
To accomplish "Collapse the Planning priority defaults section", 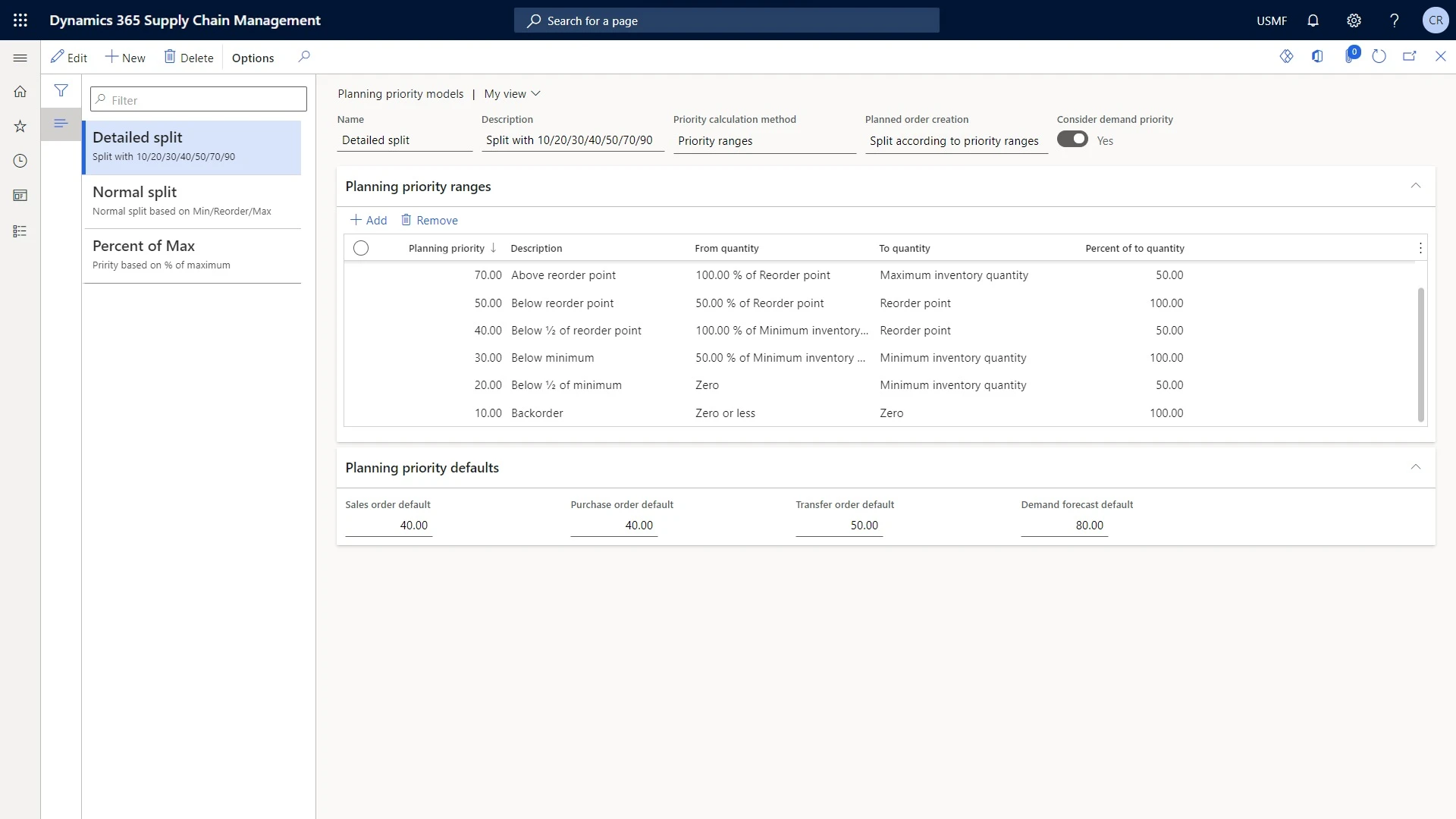I will [1417, 467].
